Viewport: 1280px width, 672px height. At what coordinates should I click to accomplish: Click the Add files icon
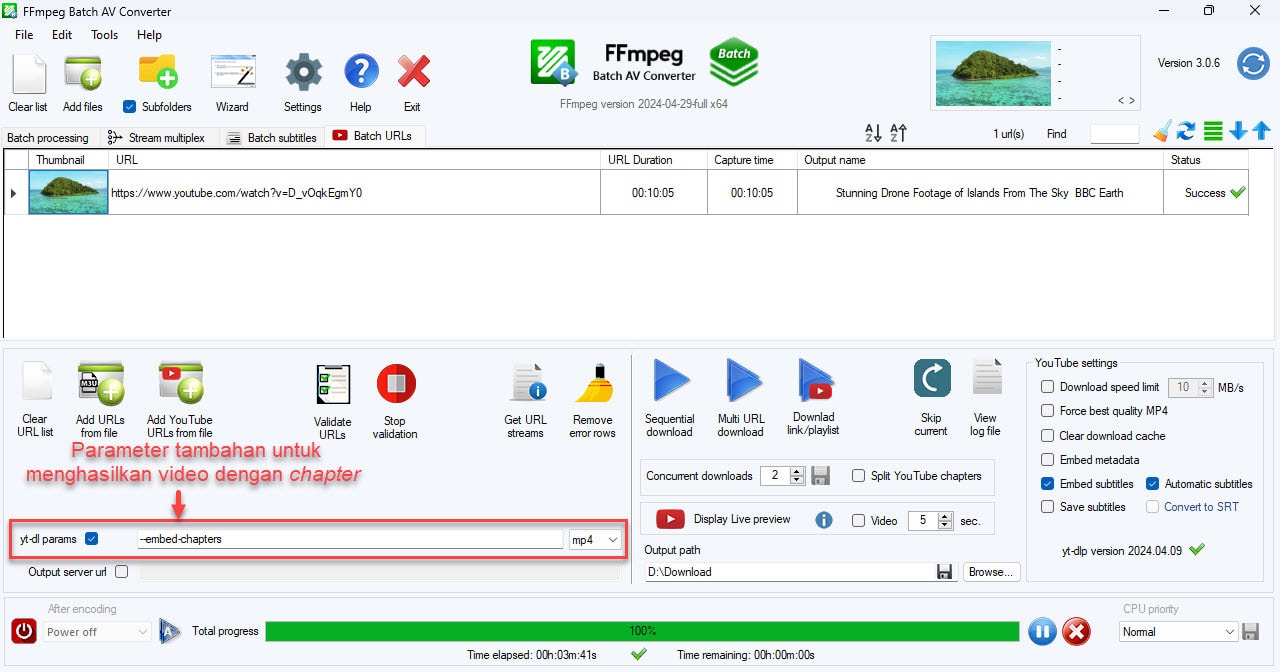(83, 74)
